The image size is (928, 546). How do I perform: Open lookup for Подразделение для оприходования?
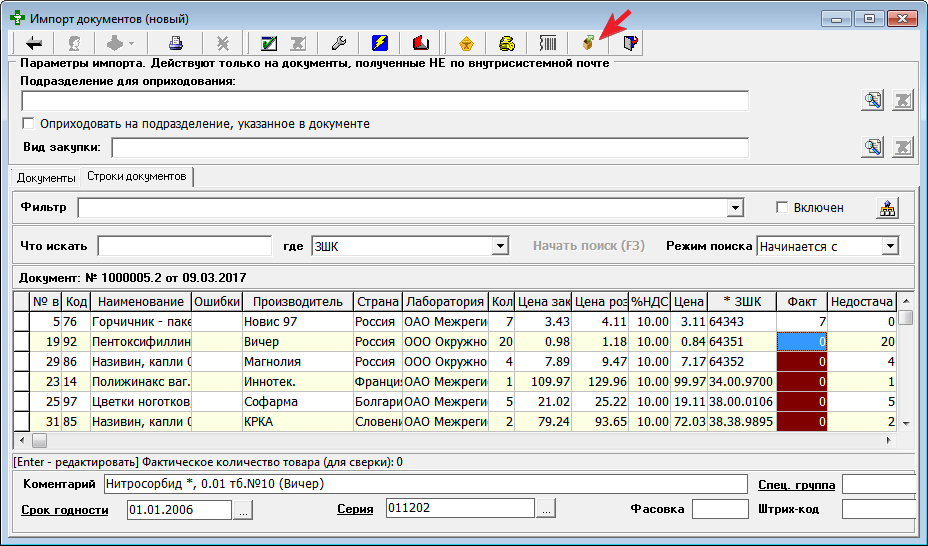click(x=873, y=100)
